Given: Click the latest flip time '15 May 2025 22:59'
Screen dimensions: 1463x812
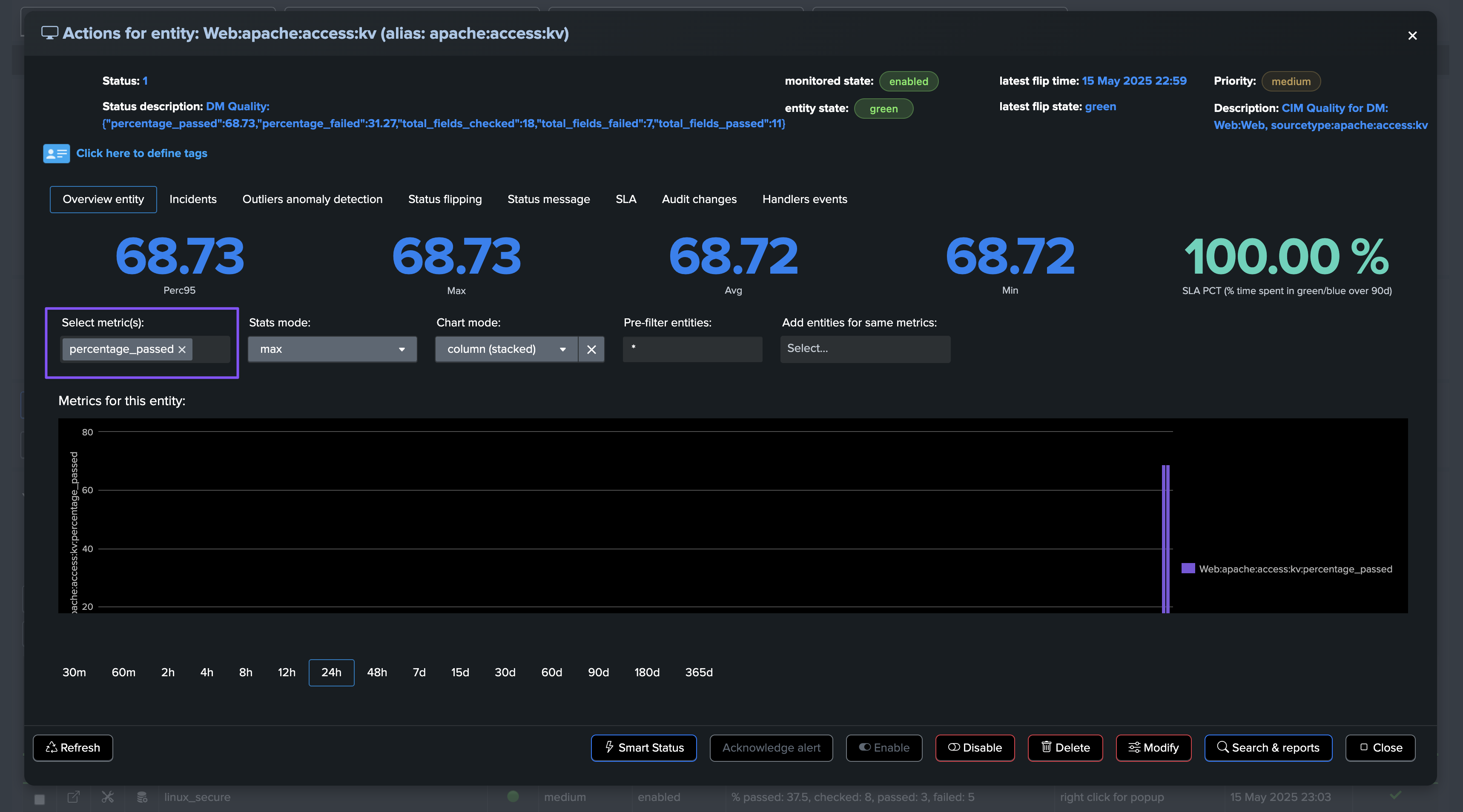Looking at the screenshot, I should pyautogui.click(x=1133, y=80).
